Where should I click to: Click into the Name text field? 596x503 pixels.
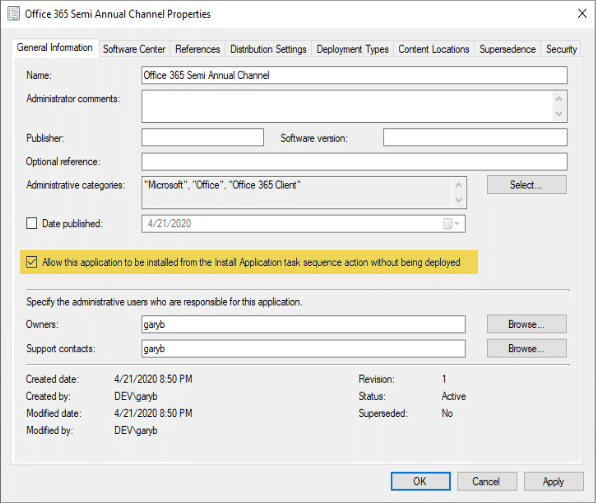click(355, 75)
